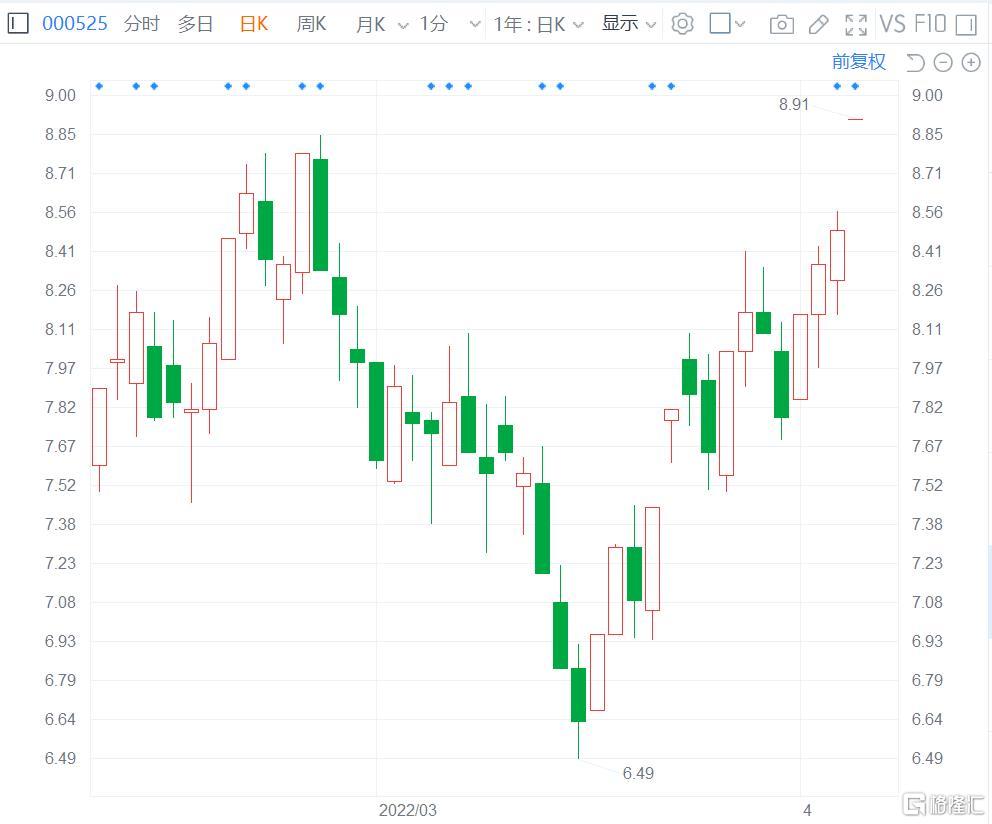The height and width of the screenshot is (824, 992).
Task: Open the F10 company info
Action: pyautogui.click(x=929, y=24)
